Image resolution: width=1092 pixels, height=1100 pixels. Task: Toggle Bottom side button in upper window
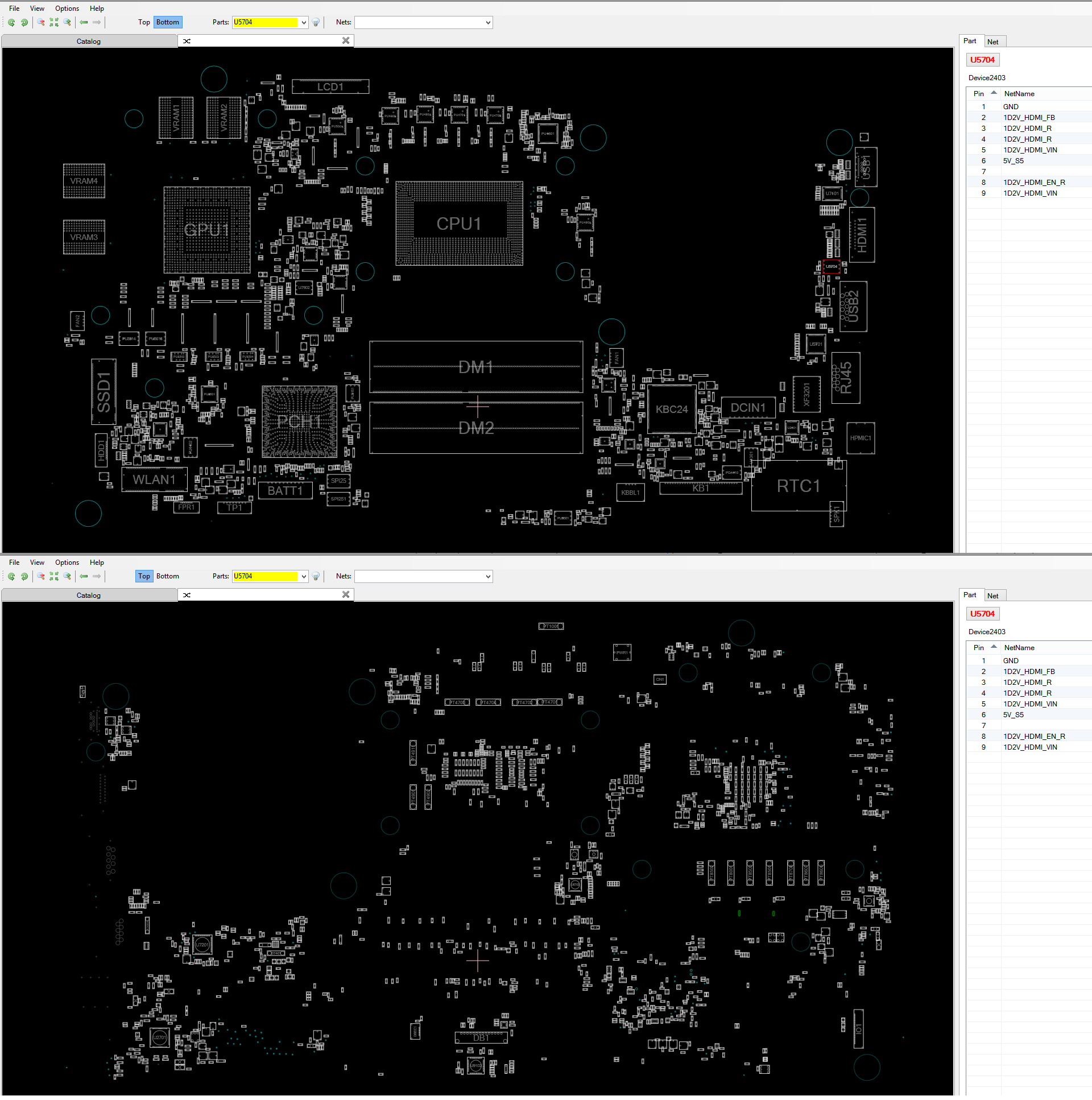pos(167,22)
